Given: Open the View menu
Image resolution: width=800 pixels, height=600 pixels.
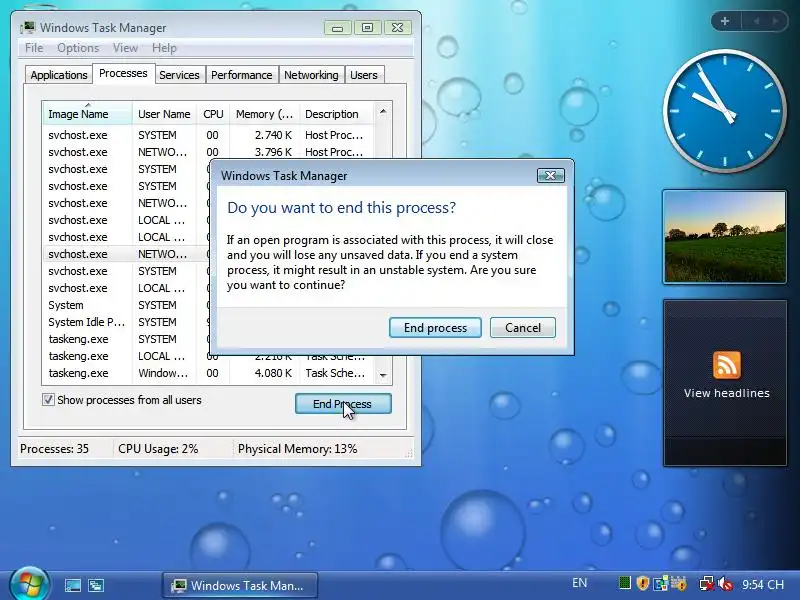Looking at the screenshot, I should tap(125, 48).
